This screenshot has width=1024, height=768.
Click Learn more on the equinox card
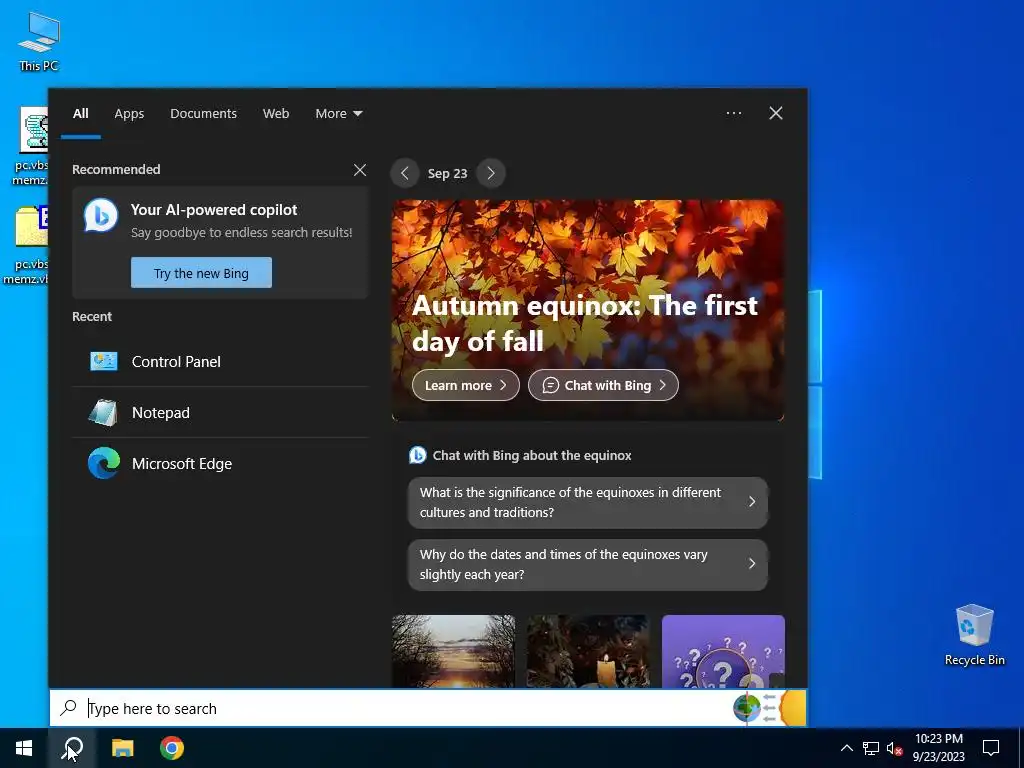[x=466, y=385]
